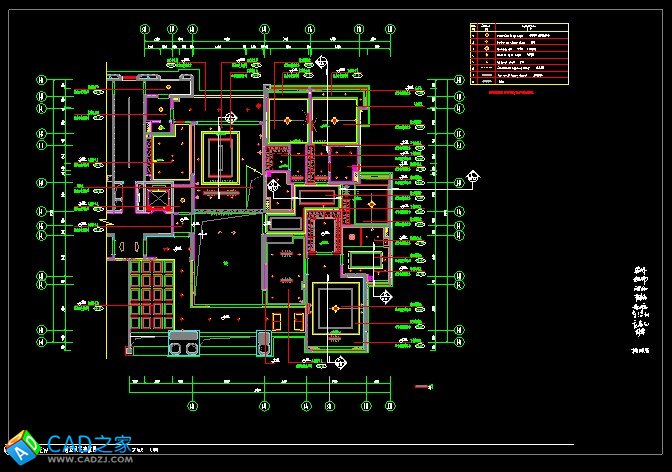Select the nested rectangular ceiling in upper center
The height and width of the screenshot is (472, 672).
220,157
